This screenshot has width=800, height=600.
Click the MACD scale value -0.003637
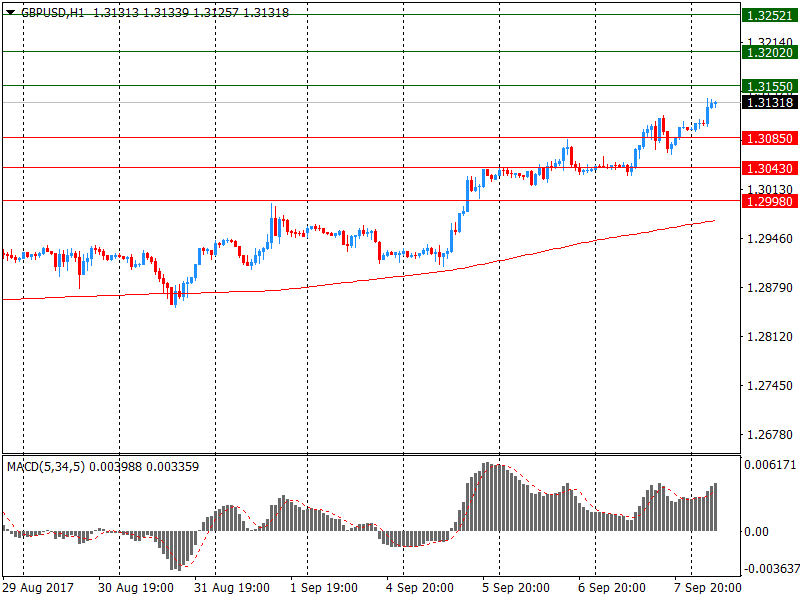772,568
